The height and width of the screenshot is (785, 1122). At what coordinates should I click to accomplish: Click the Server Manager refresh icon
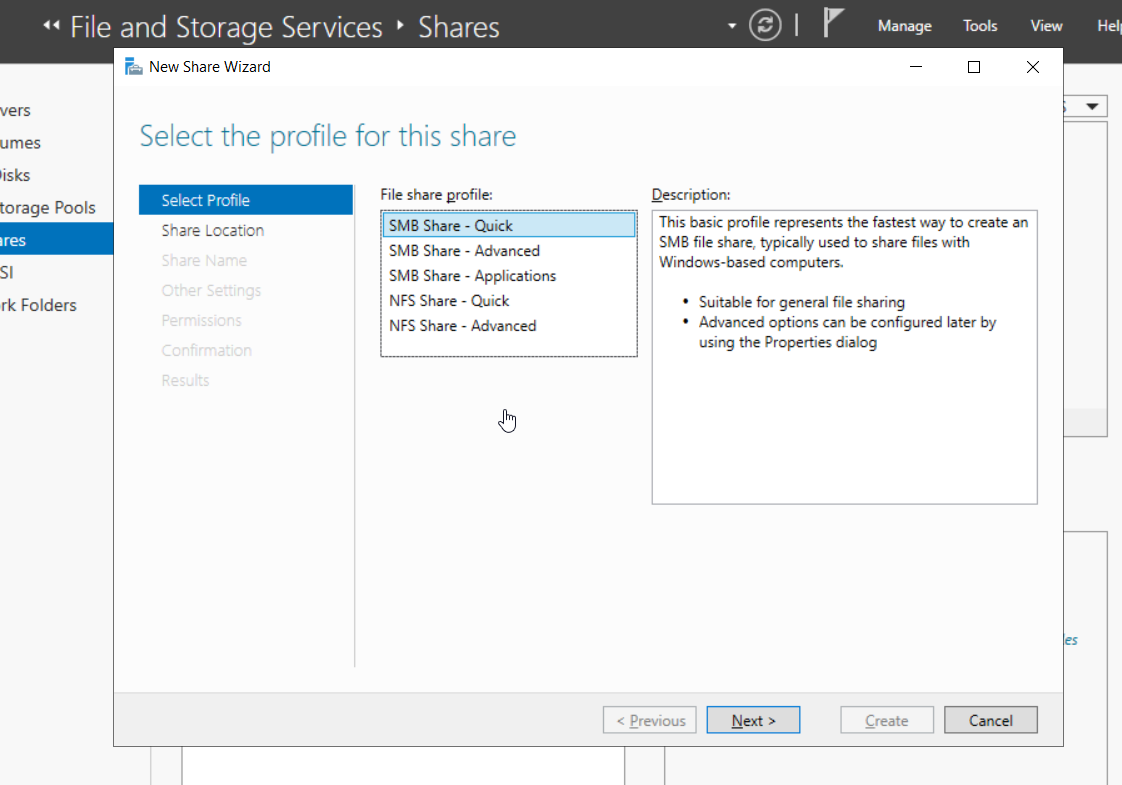tap(765, 26)
